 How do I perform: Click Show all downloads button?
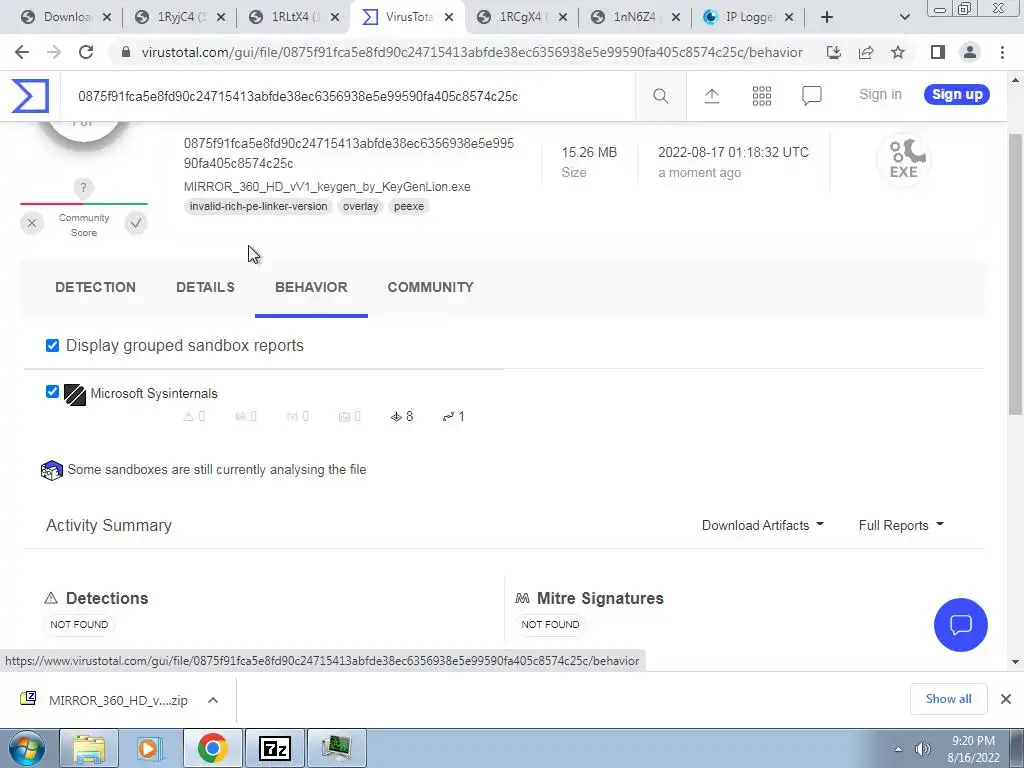click(948, 699)
